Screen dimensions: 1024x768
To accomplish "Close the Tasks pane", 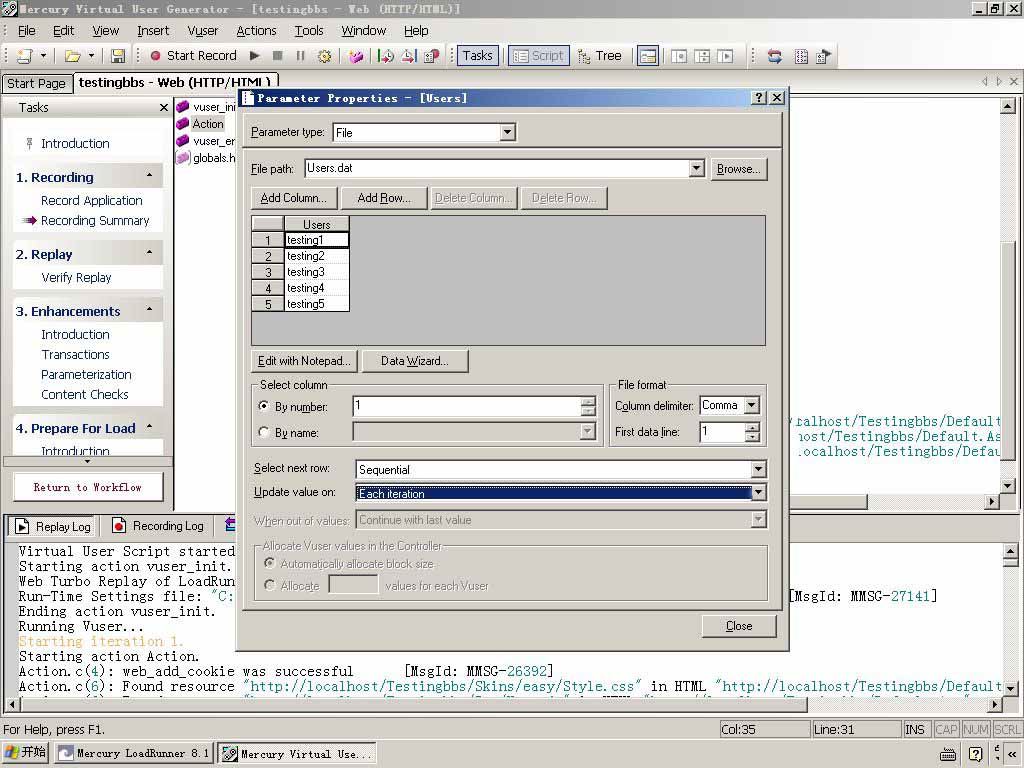I will click(x=164, y=108).
